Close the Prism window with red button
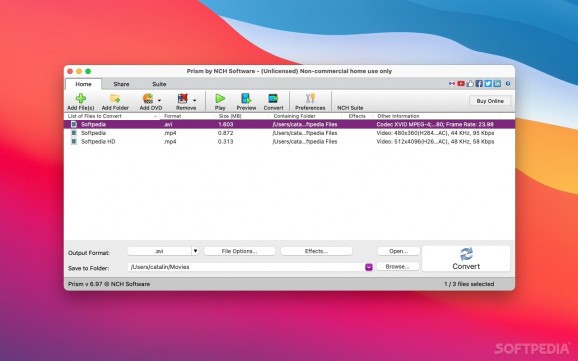578x361 pixels. point(70,71)
